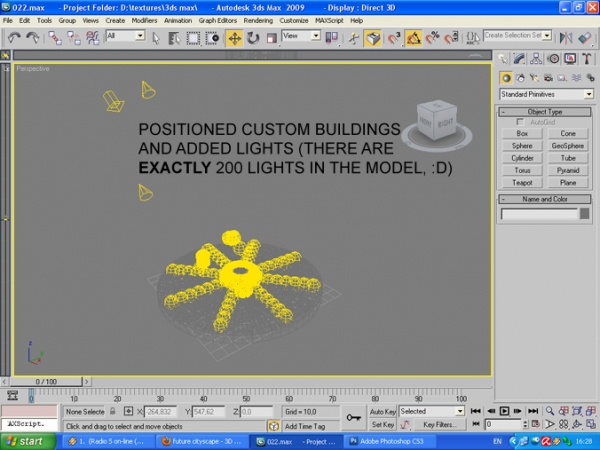The image size is (600, 450).
Task: Click the Align tool icon
Action: coord(585,38)
